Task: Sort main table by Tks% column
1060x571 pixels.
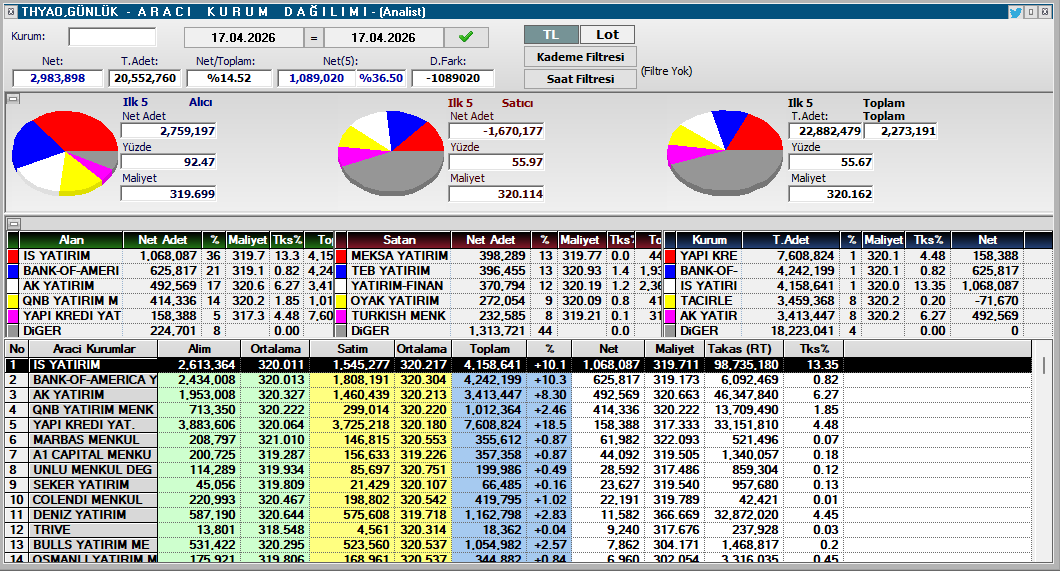Action: (814, 349)
